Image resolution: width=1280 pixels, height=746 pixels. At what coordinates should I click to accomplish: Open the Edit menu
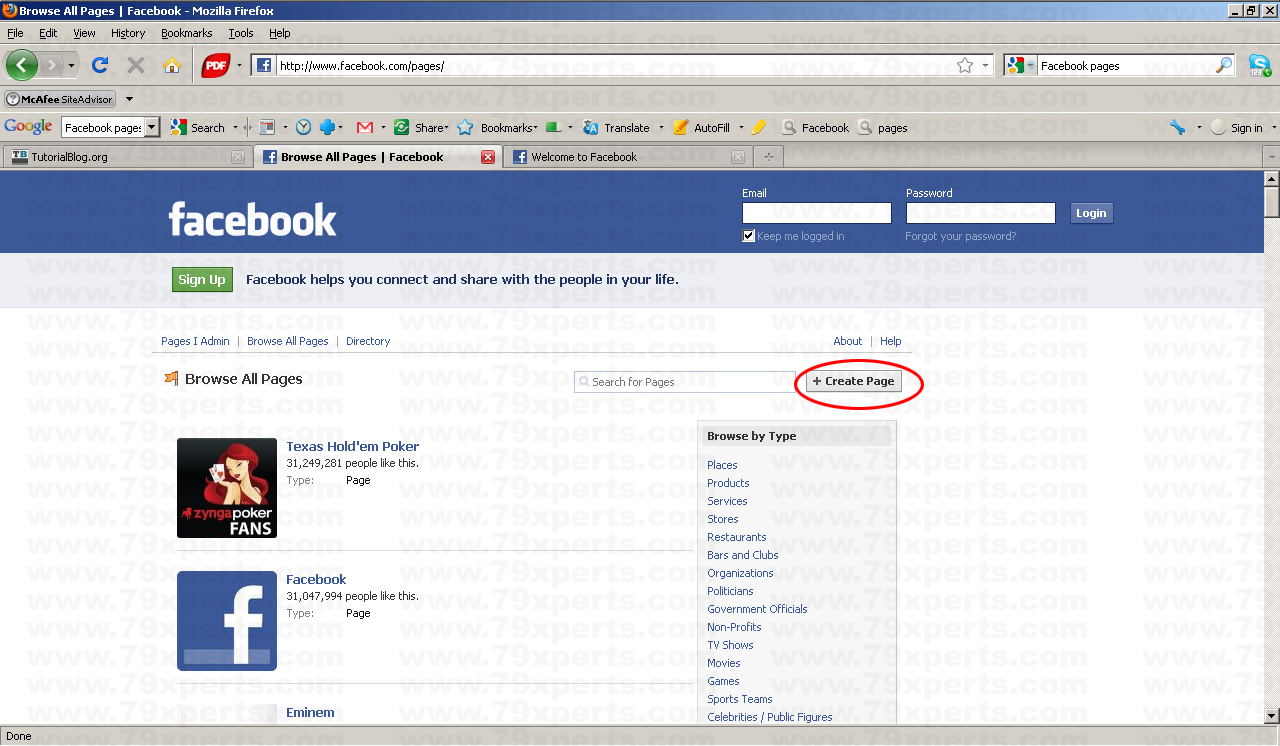point(48,33)
